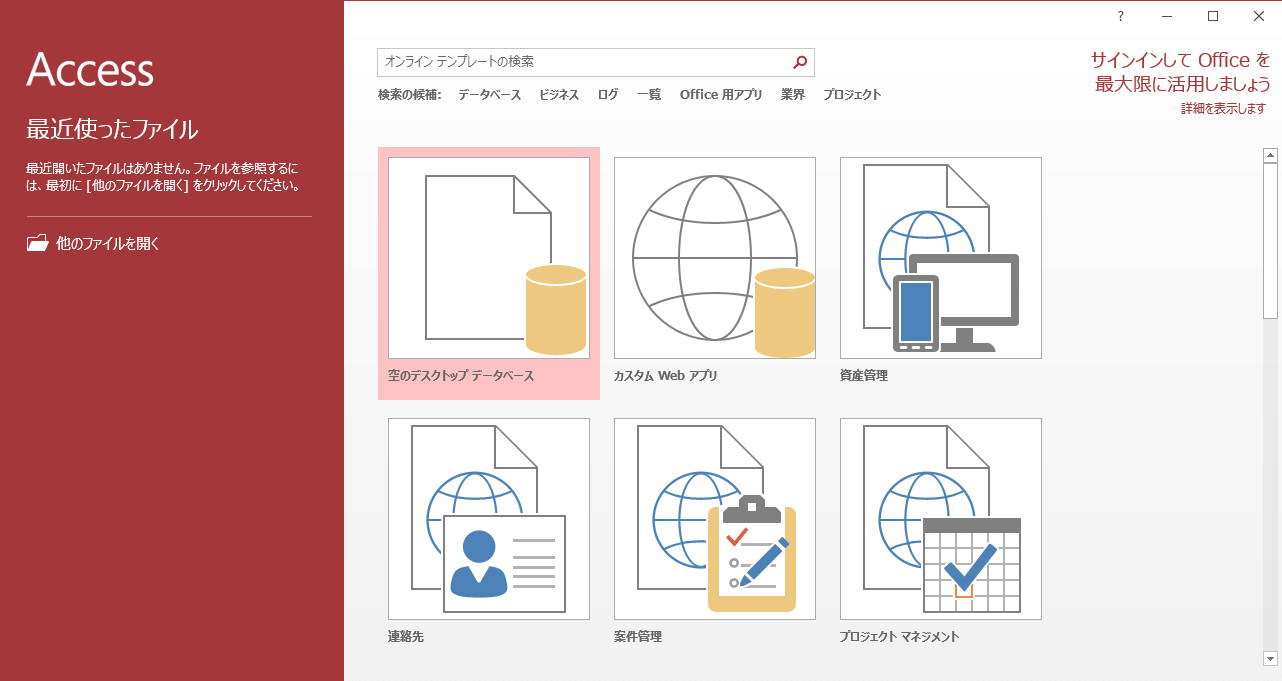This screenshot has height=681, width=1282.
Task: Click 詳細を表示します link
Action: point(1224,108)
